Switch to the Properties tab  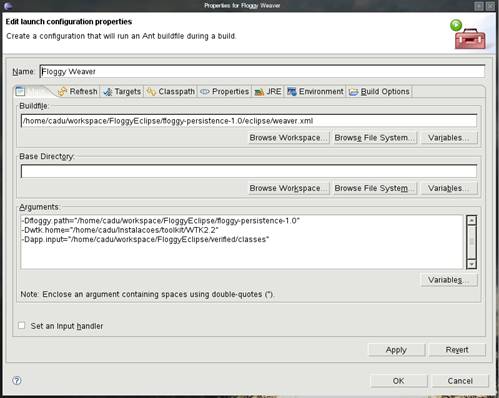click(225, 91)
